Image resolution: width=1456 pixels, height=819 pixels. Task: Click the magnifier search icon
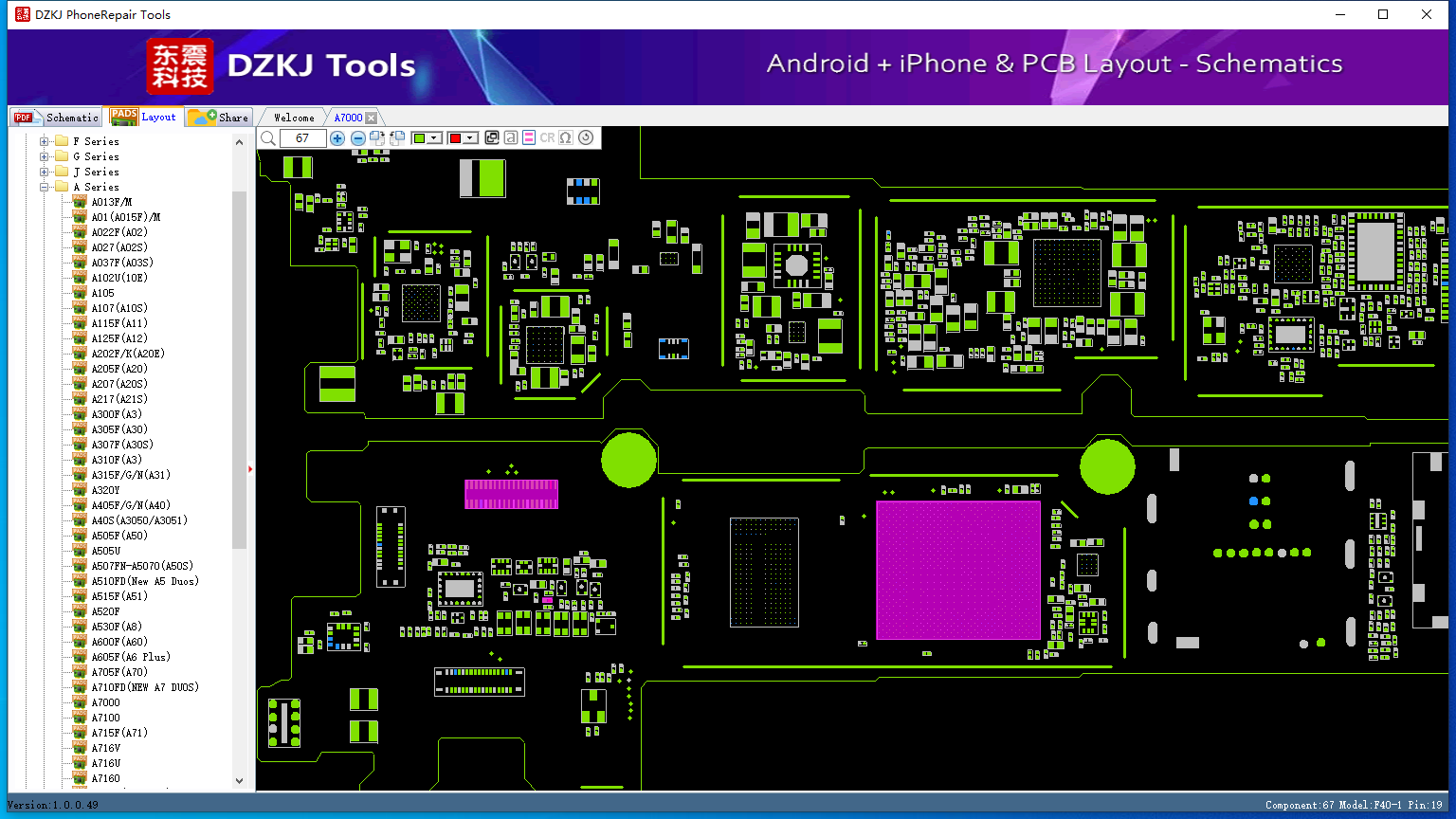click(268, 138)
